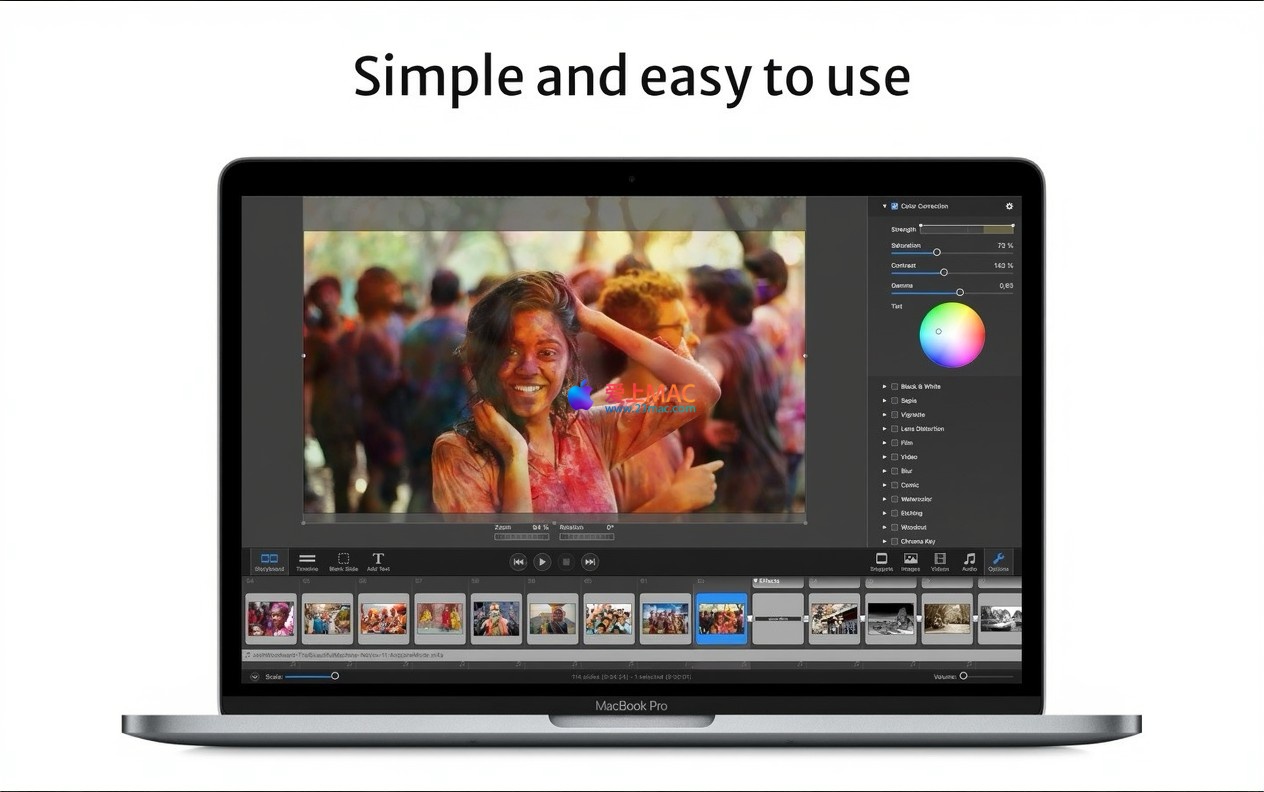This screenshot has width=1264, height=792.
Task: Select the blue highlighted slide thumbnail
Action: (721, 618)
